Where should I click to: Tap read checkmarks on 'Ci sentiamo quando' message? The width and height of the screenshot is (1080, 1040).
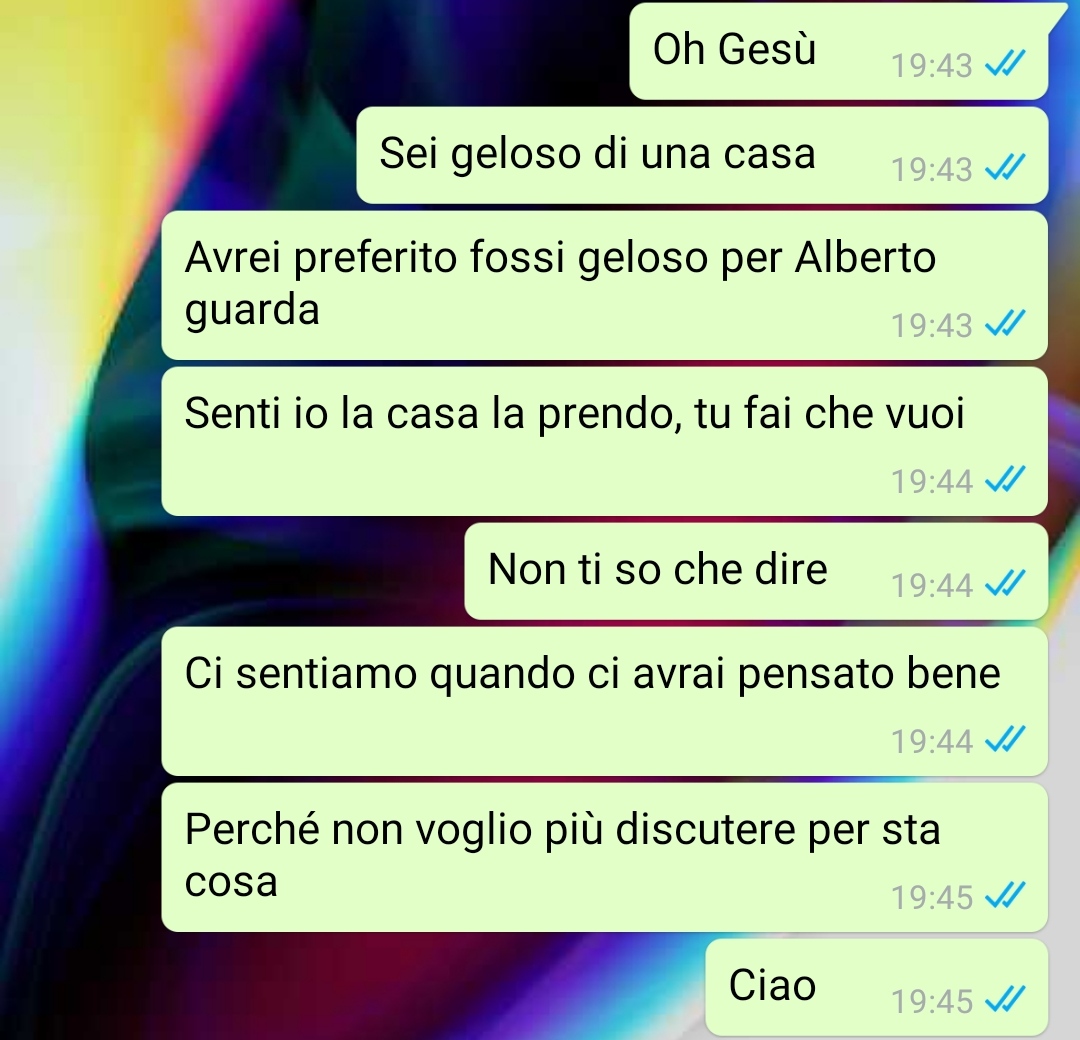(1005, 738)
